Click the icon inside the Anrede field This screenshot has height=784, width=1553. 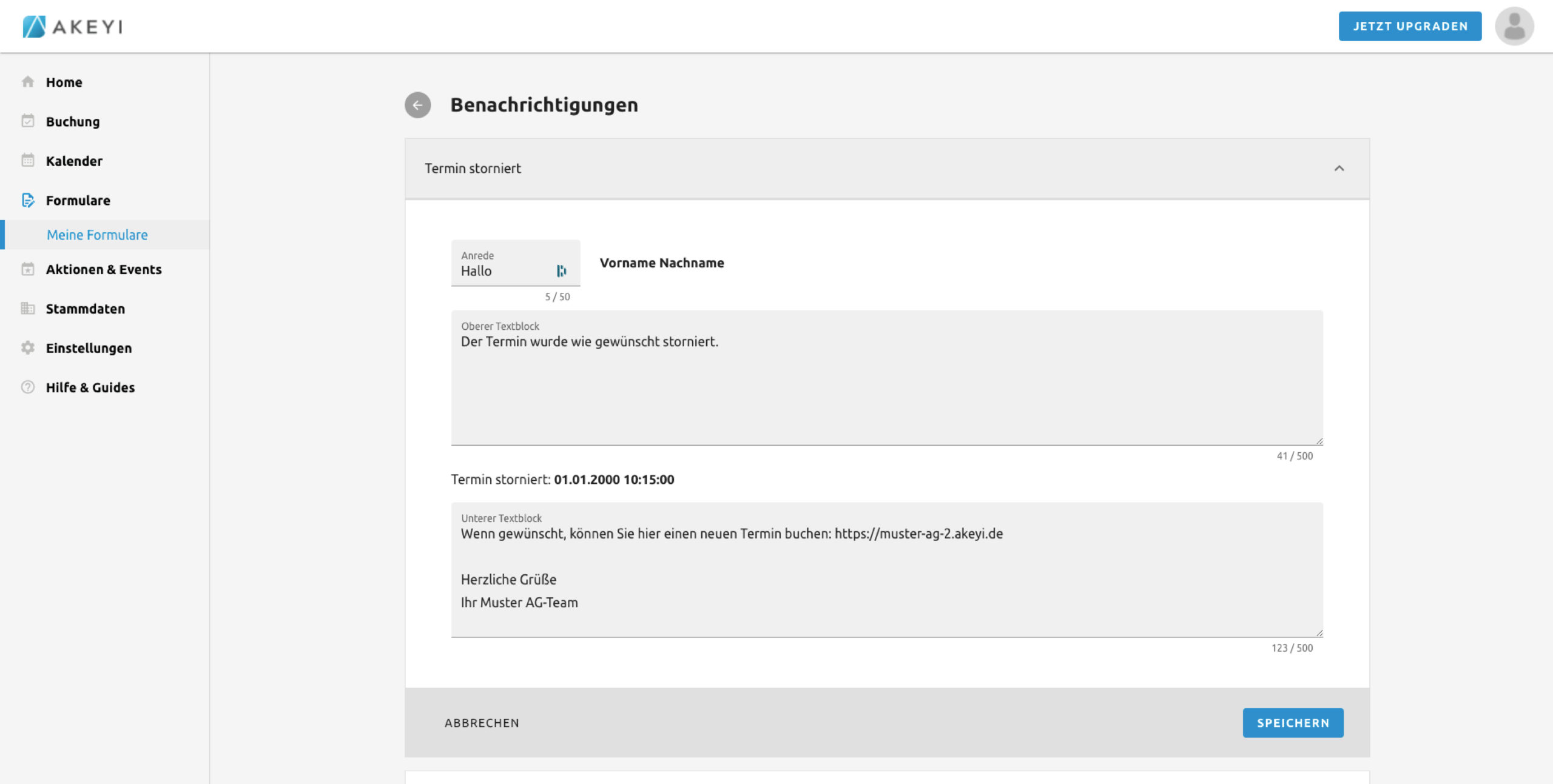(x=561, y=271)
